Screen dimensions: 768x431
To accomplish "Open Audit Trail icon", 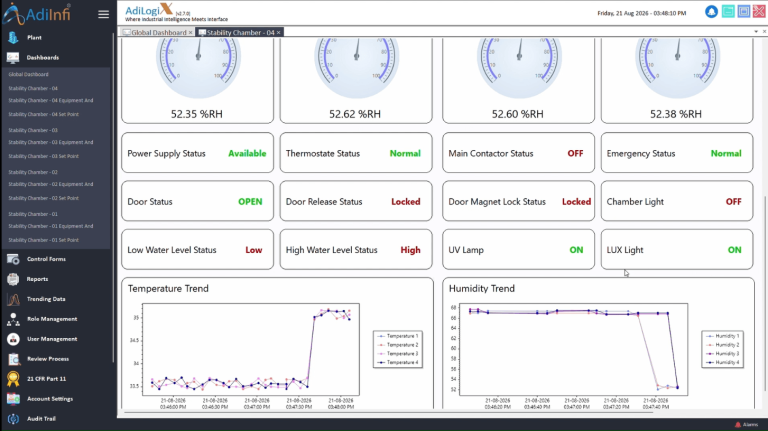I will [13, 419].
